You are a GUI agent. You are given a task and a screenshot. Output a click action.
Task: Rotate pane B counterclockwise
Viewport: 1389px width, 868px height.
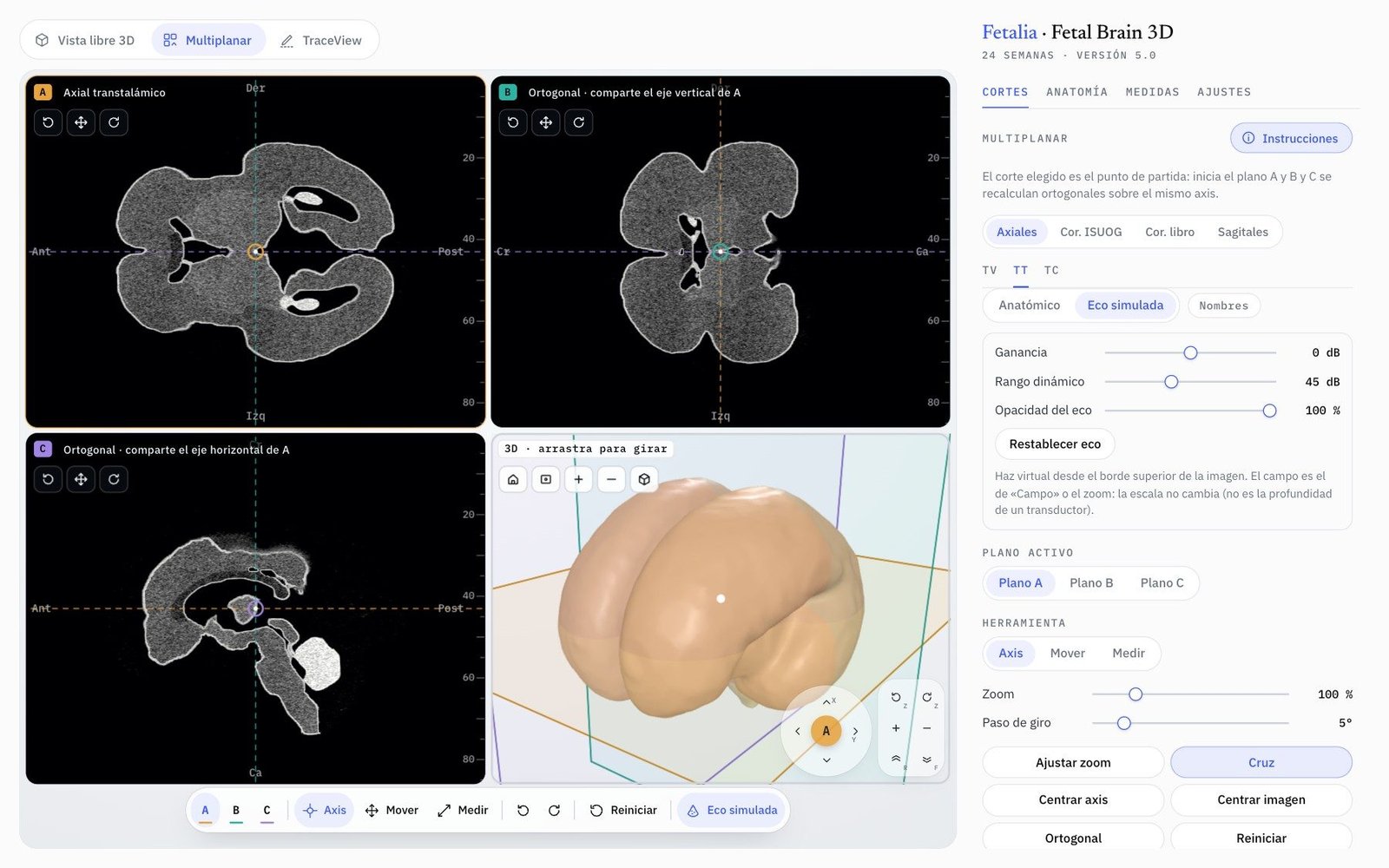(x=513, y=122)
